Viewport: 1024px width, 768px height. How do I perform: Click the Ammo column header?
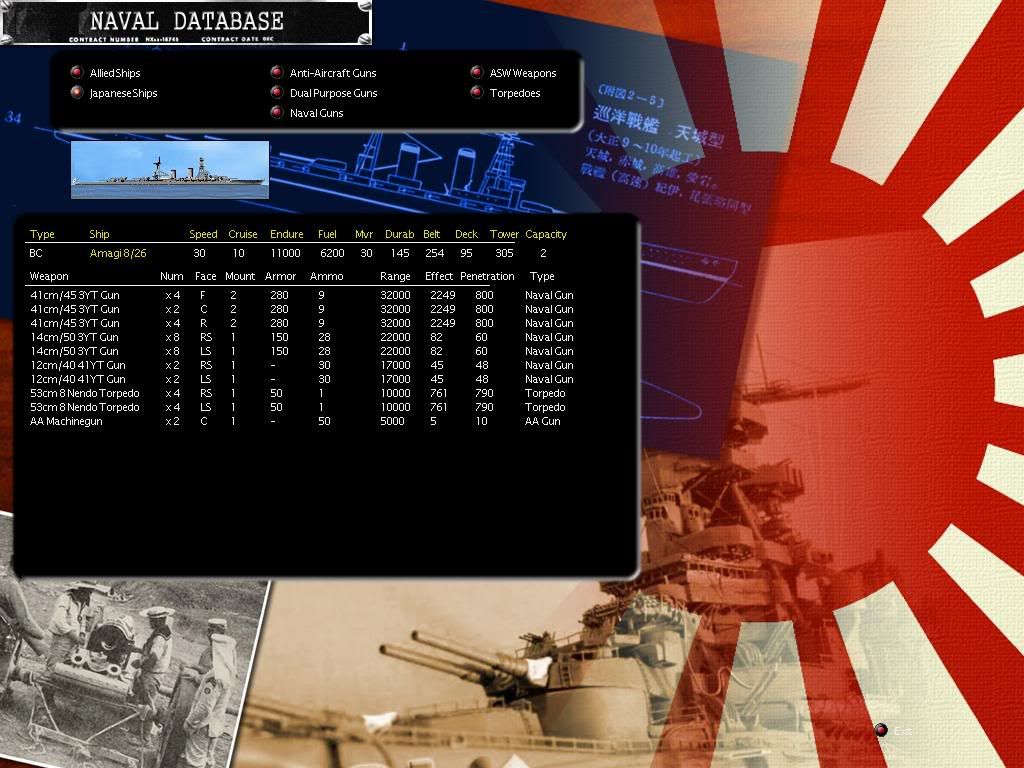(x=327, y=276)
